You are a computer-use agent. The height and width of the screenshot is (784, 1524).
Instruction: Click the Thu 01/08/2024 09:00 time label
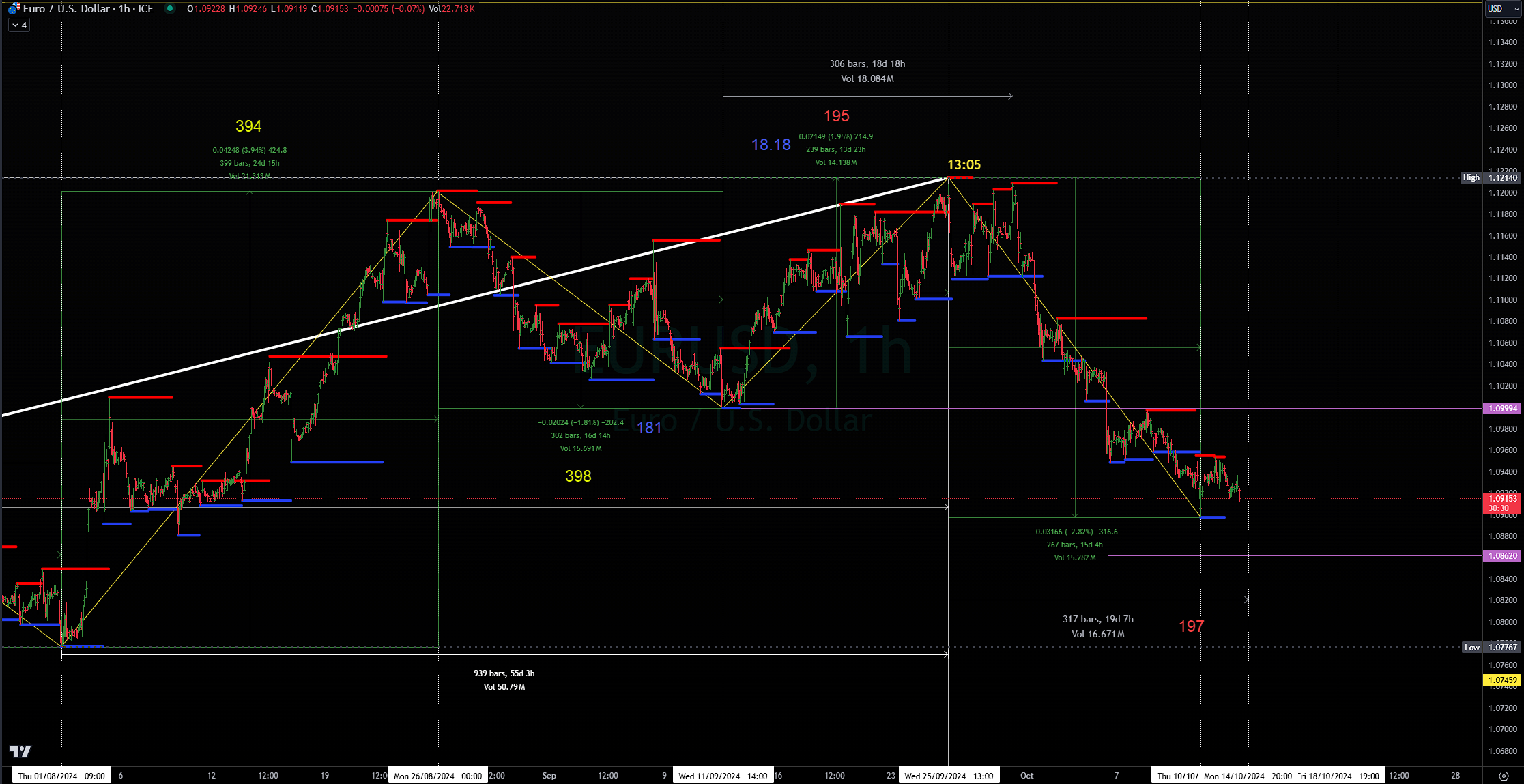tap(61, 776)
